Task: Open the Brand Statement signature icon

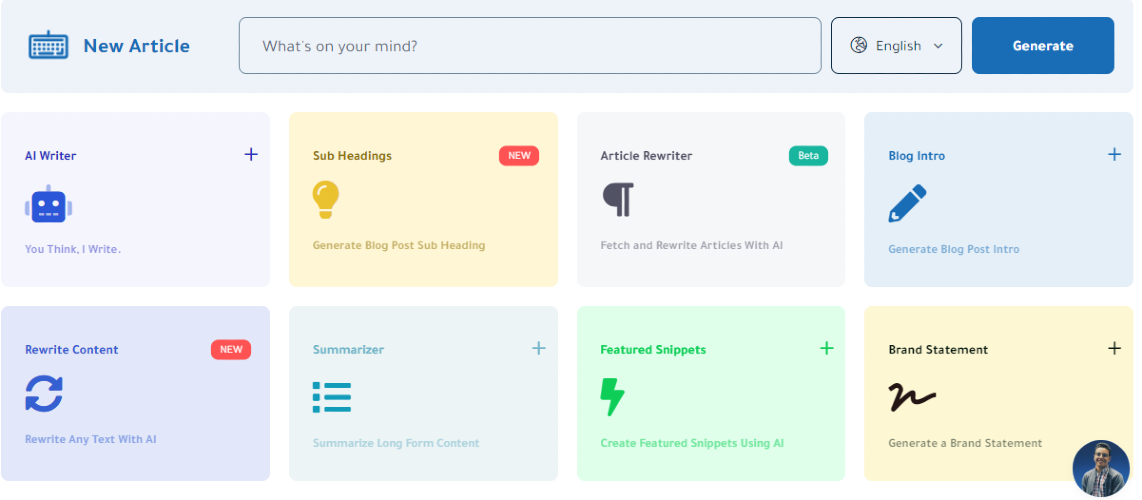Action: (x=911, y=397)
